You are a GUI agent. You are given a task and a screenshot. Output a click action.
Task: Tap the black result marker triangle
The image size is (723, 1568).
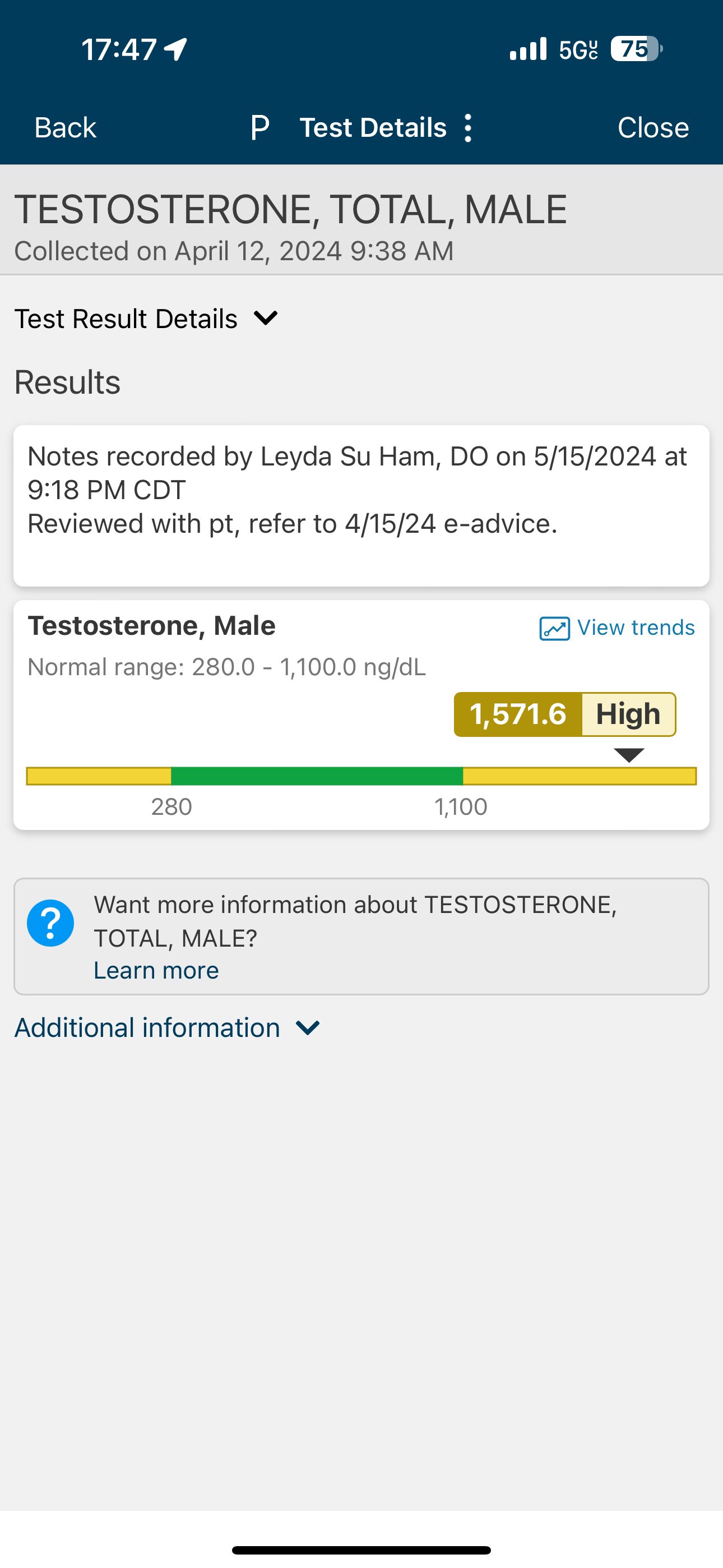629,755
